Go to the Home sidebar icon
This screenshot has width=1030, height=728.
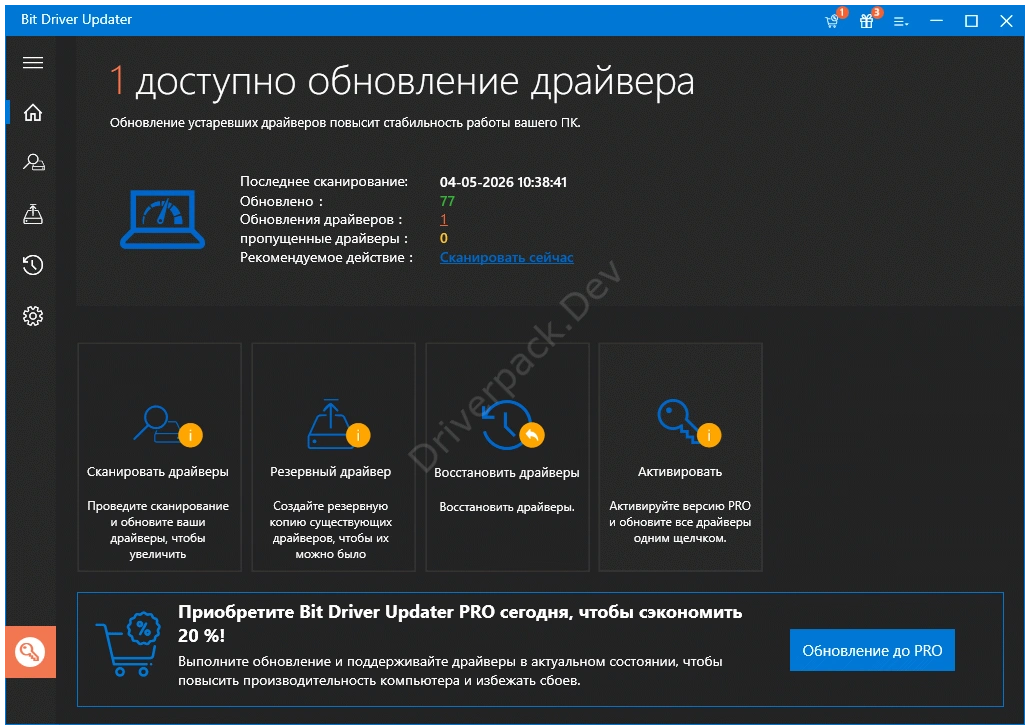click(33, 113)
